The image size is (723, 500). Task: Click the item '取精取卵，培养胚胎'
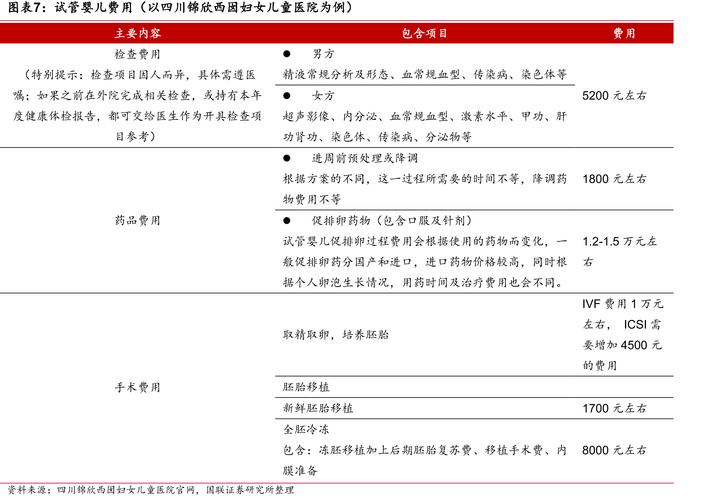[336, 334]
